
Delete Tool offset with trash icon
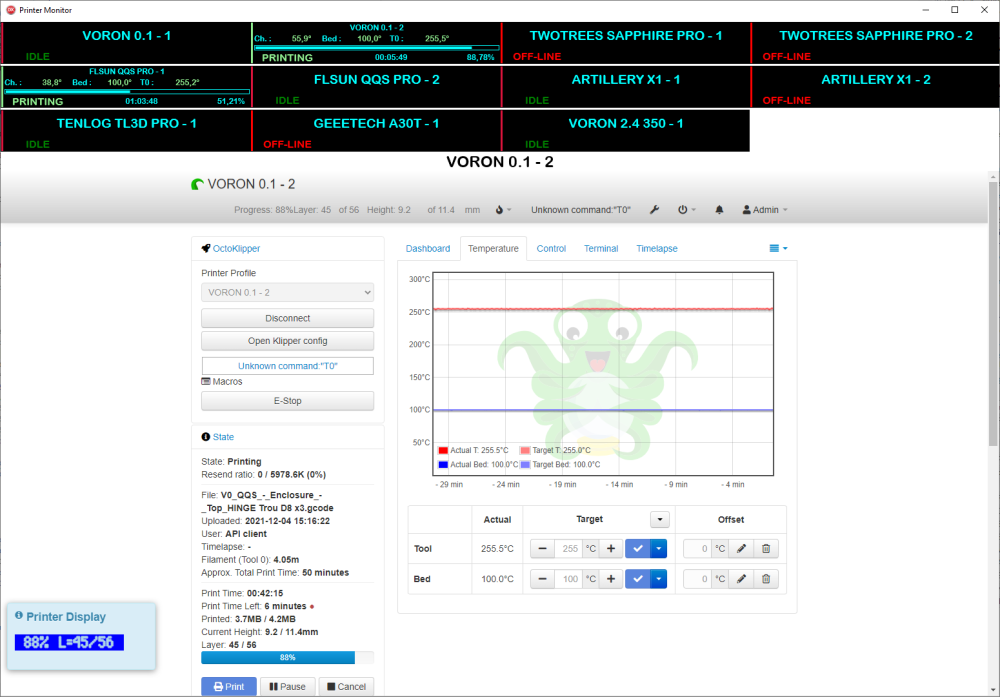766,548
